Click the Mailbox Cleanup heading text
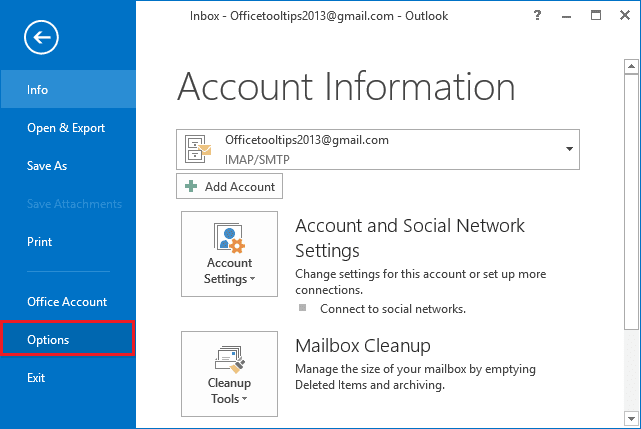Screen dimensions: 641x429 [363, 346]
